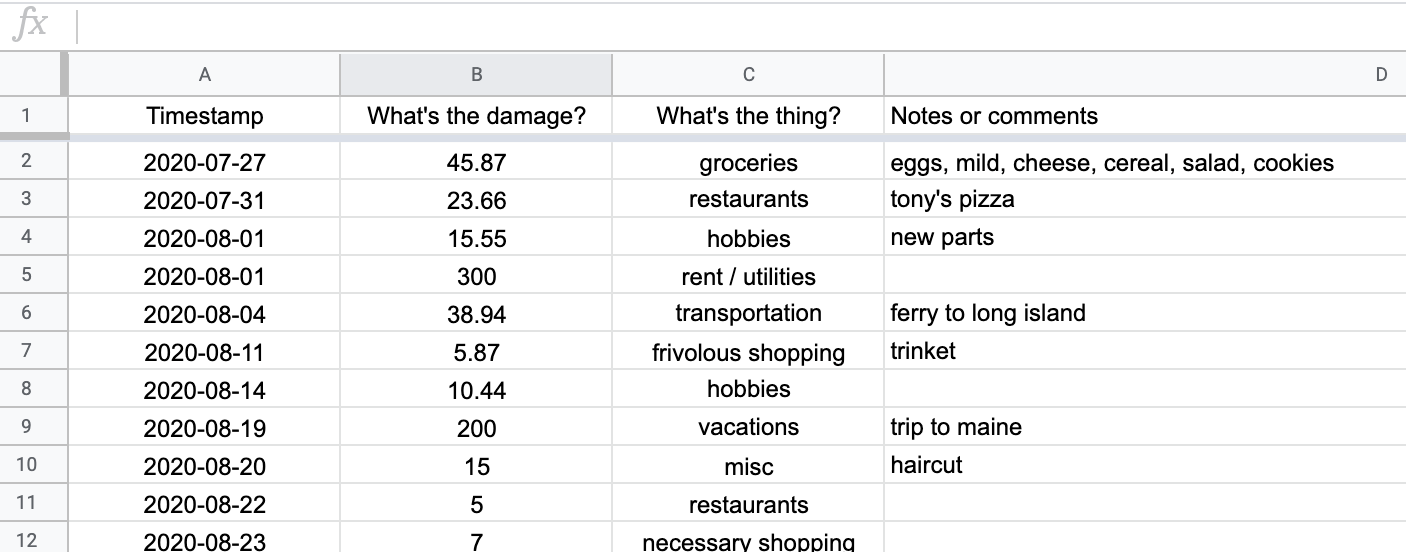Viewport: 1406px width, 552px height.
Task: Click the Timestamp header cell
Action: click(x=204, y=116)
